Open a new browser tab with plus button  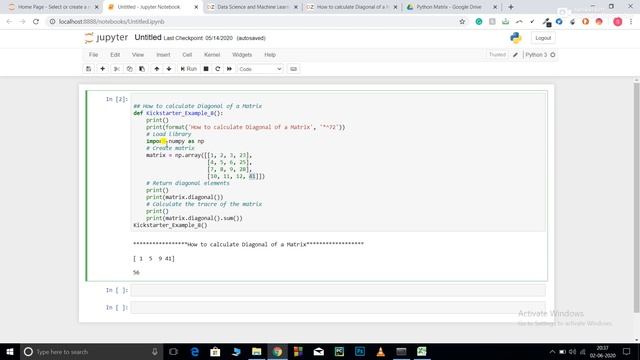(511, 7)
